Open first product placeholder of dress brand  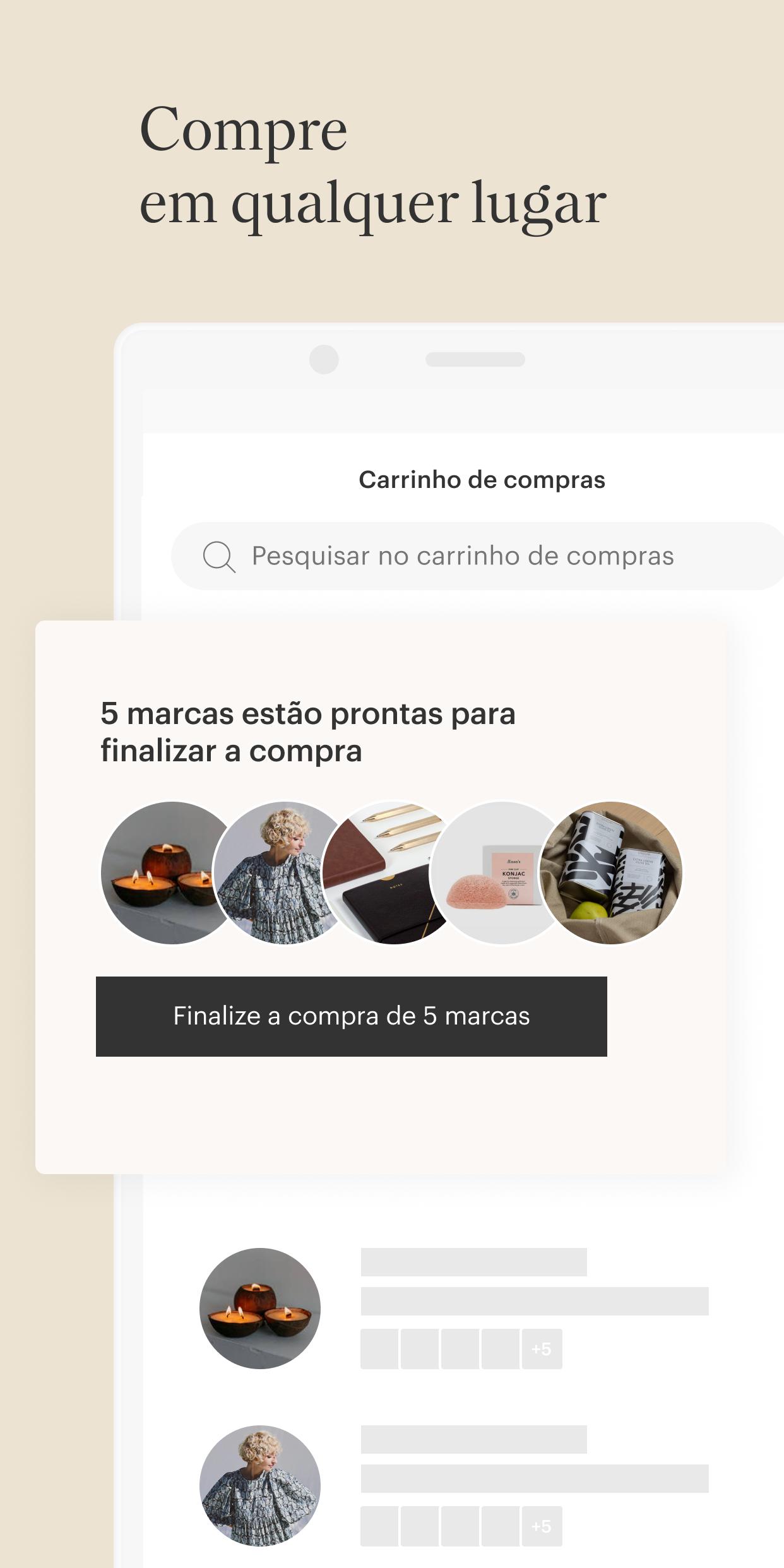[x=379, y=1526]
